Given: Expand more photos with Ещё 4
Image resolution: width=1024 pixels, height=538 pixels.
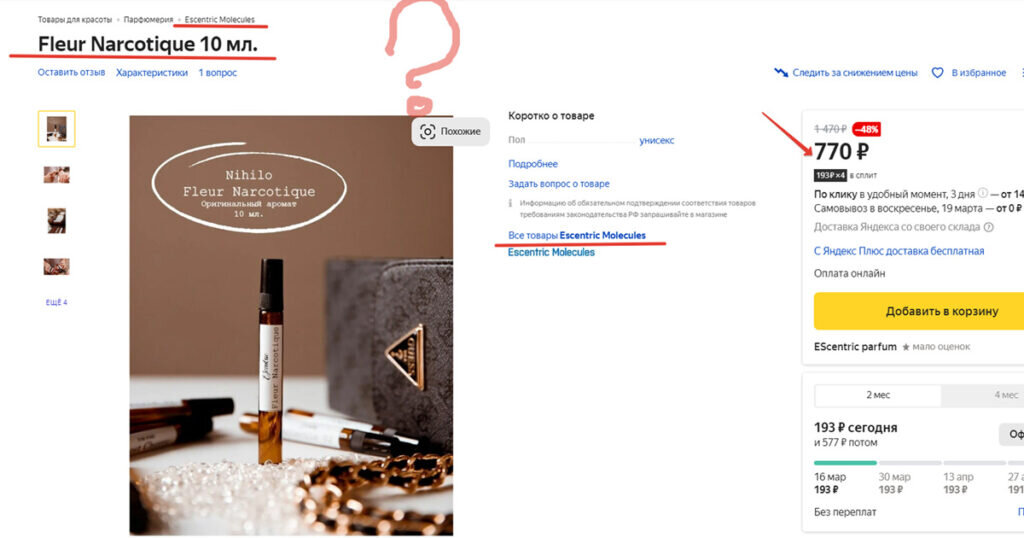Looking at the screenshot, I should pos(56,302).
